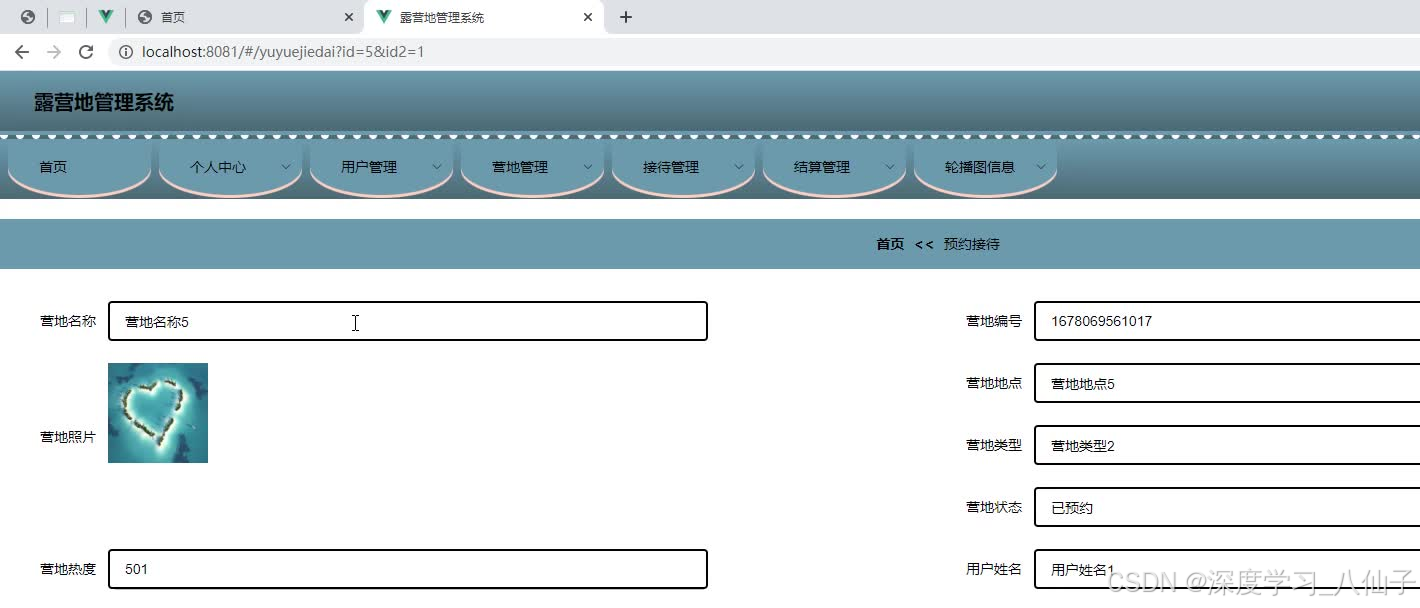Viewport: 1420px width, 608px height.
Task: Select the 结算管理 menu item
Action: tap(821, 167)
